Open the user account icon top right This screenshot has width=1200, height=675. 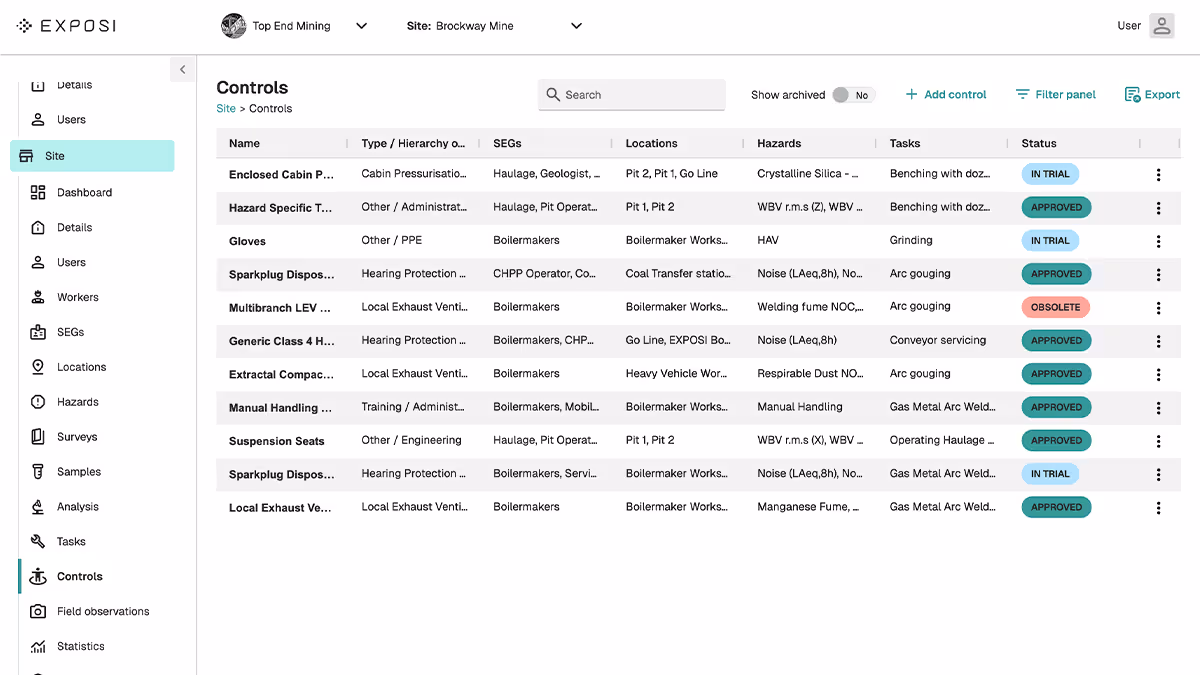[1161, 25]
